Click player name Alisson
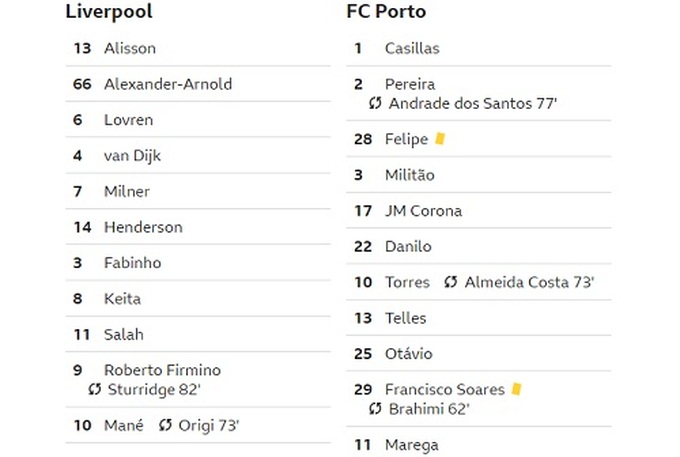680x457 pixels. coord(130,48)
